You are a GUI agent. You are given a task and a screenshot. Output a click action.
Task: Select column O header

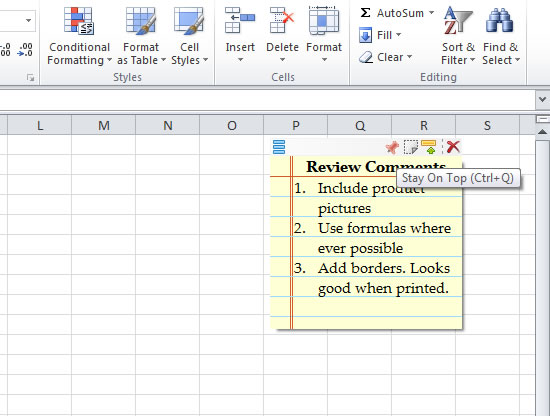[232, 125]
